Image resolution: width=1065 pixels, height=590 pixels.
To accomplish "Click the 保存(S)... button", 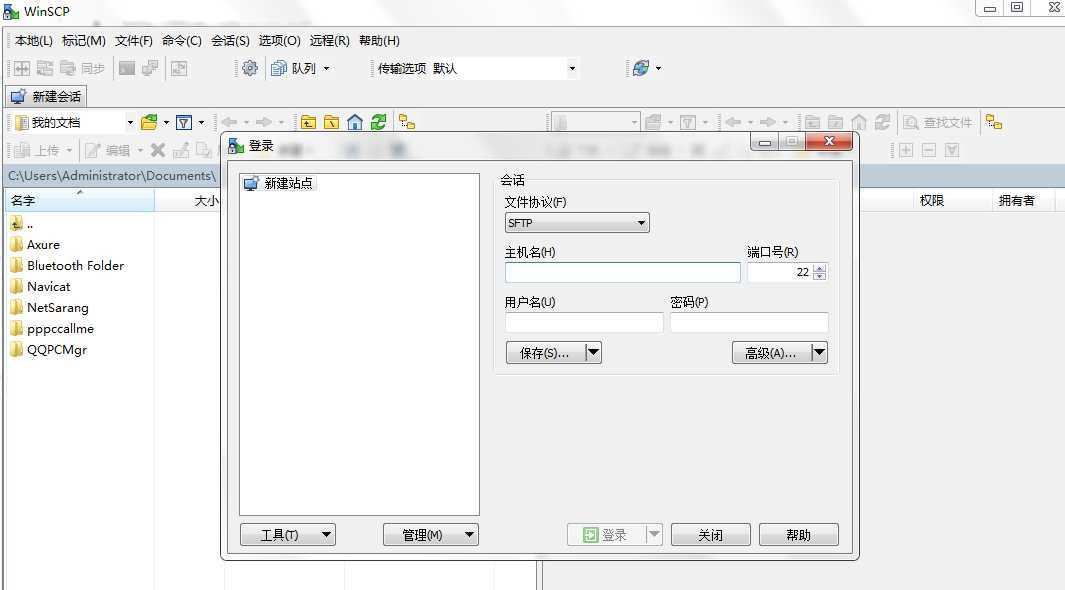I will pyautogui.click(x=545, y=352).
